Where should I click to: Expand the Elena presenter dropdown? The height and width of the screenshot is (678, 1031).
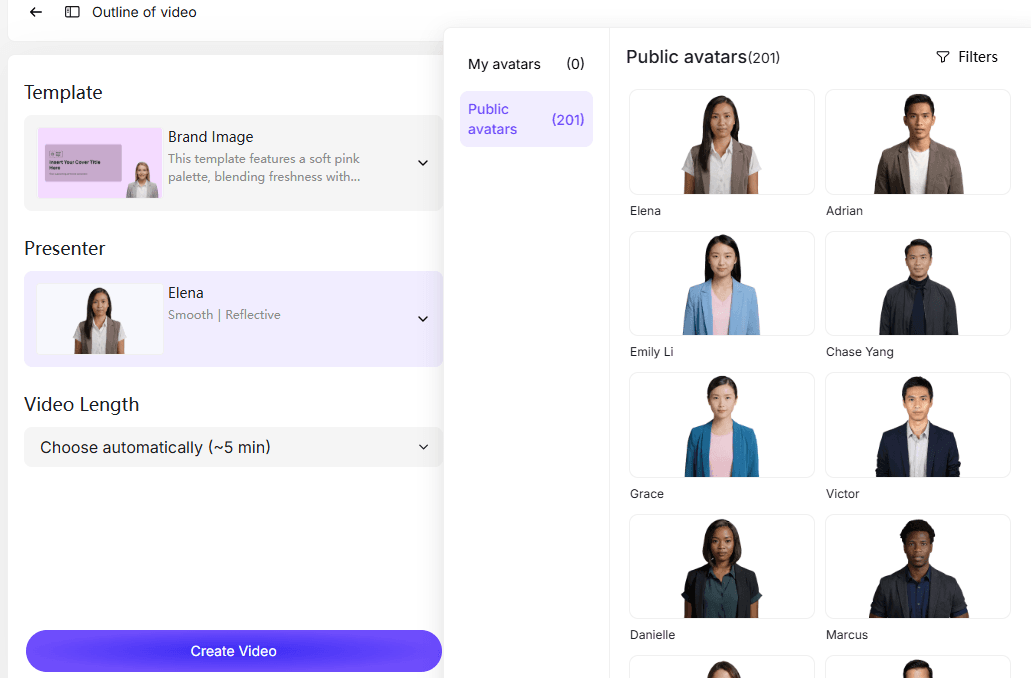pos(423,319)
